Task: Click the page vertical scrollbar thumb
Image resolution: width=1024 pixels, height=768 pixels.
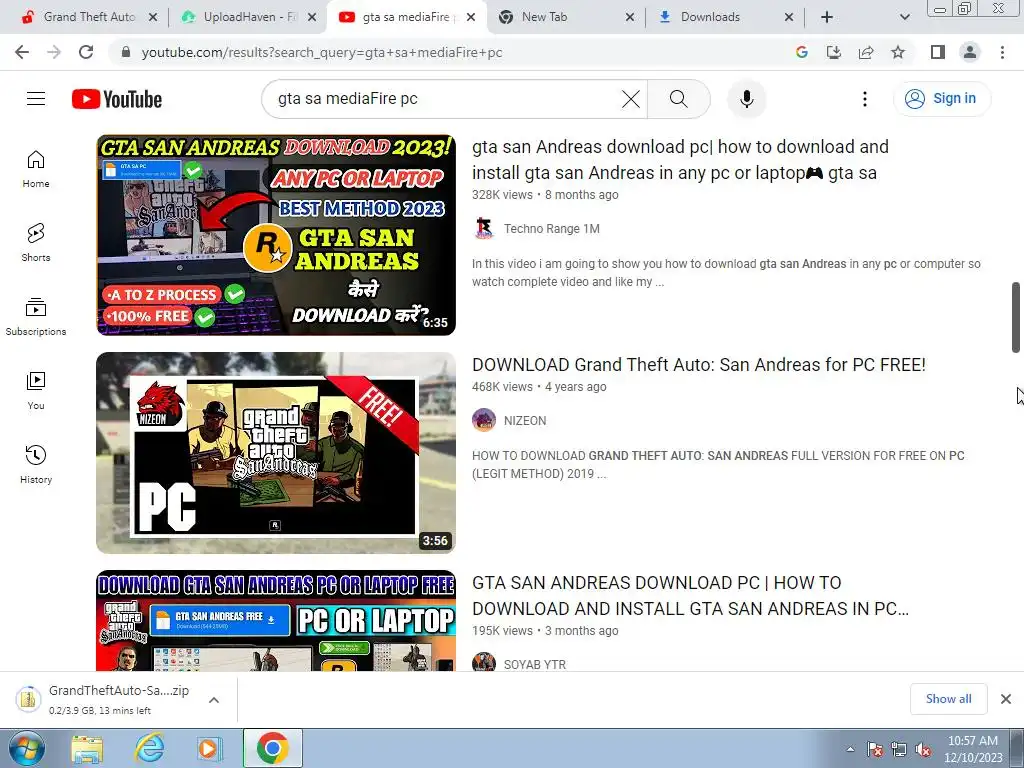Action: (x=1016, y=317)
